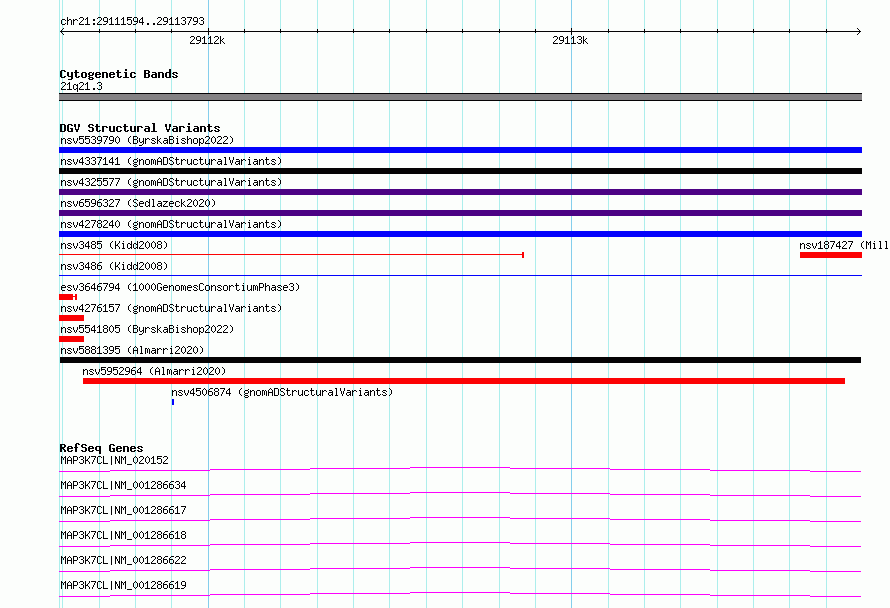
Task: Click the chr21:29111594..29113793 coordinate text
Action: tap(132, 21)
